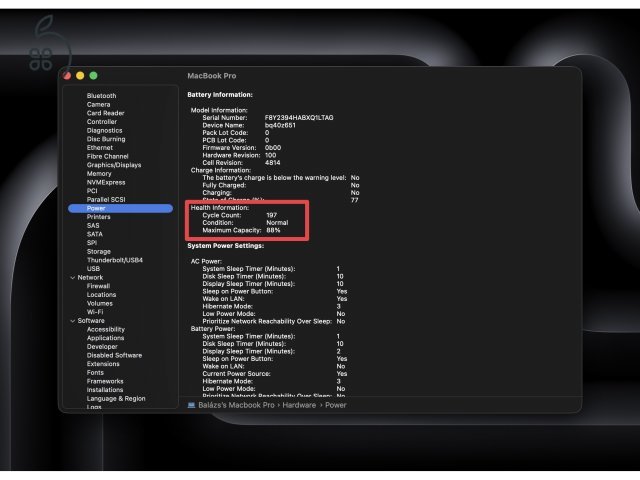Open the Printers sidebar item
The width and height of the screenshot is (640, 480).
pyautogui.click(x=98, y=217)
